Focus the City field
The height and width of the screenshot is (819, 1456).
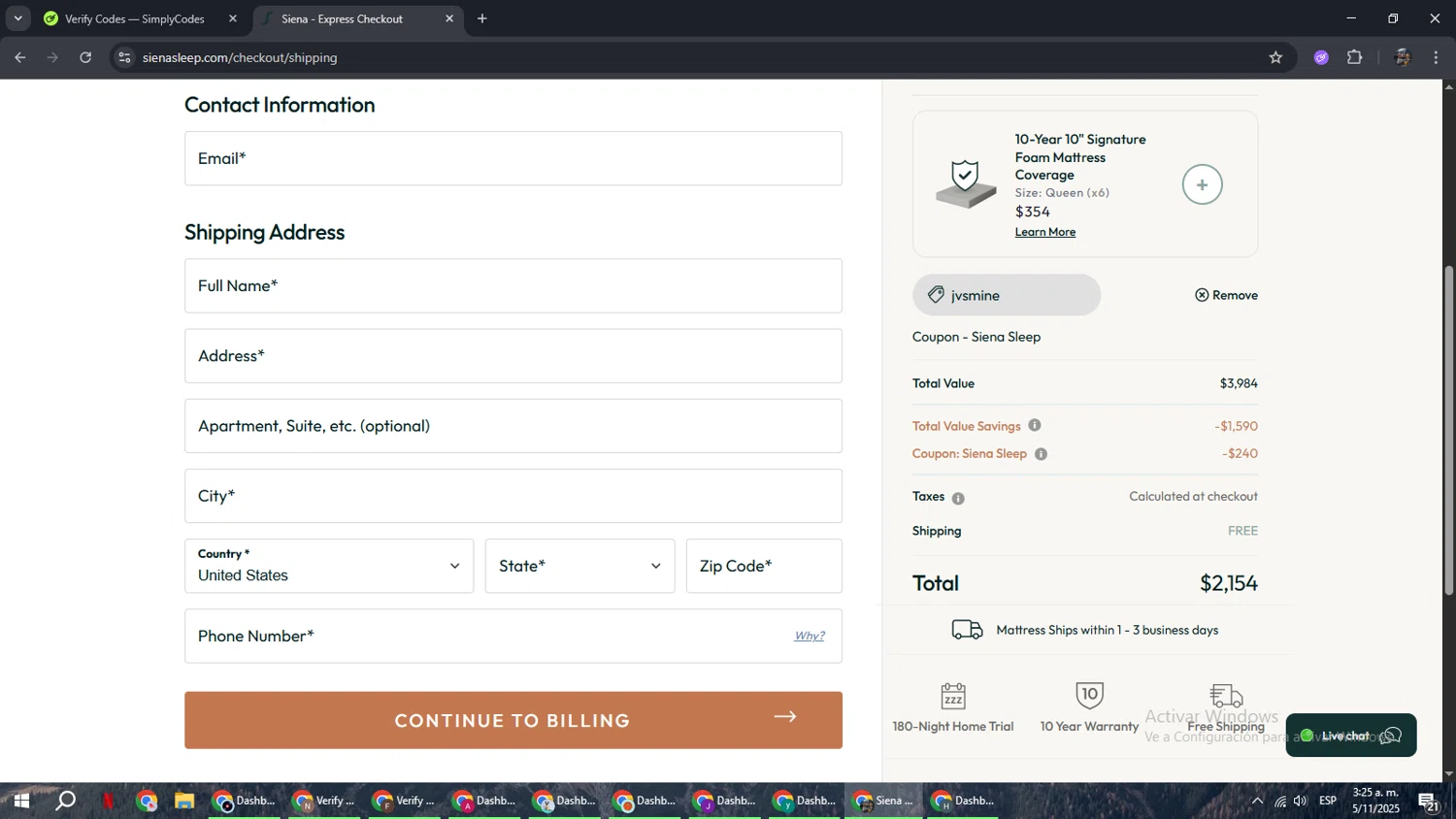click(x=513, y=496)
